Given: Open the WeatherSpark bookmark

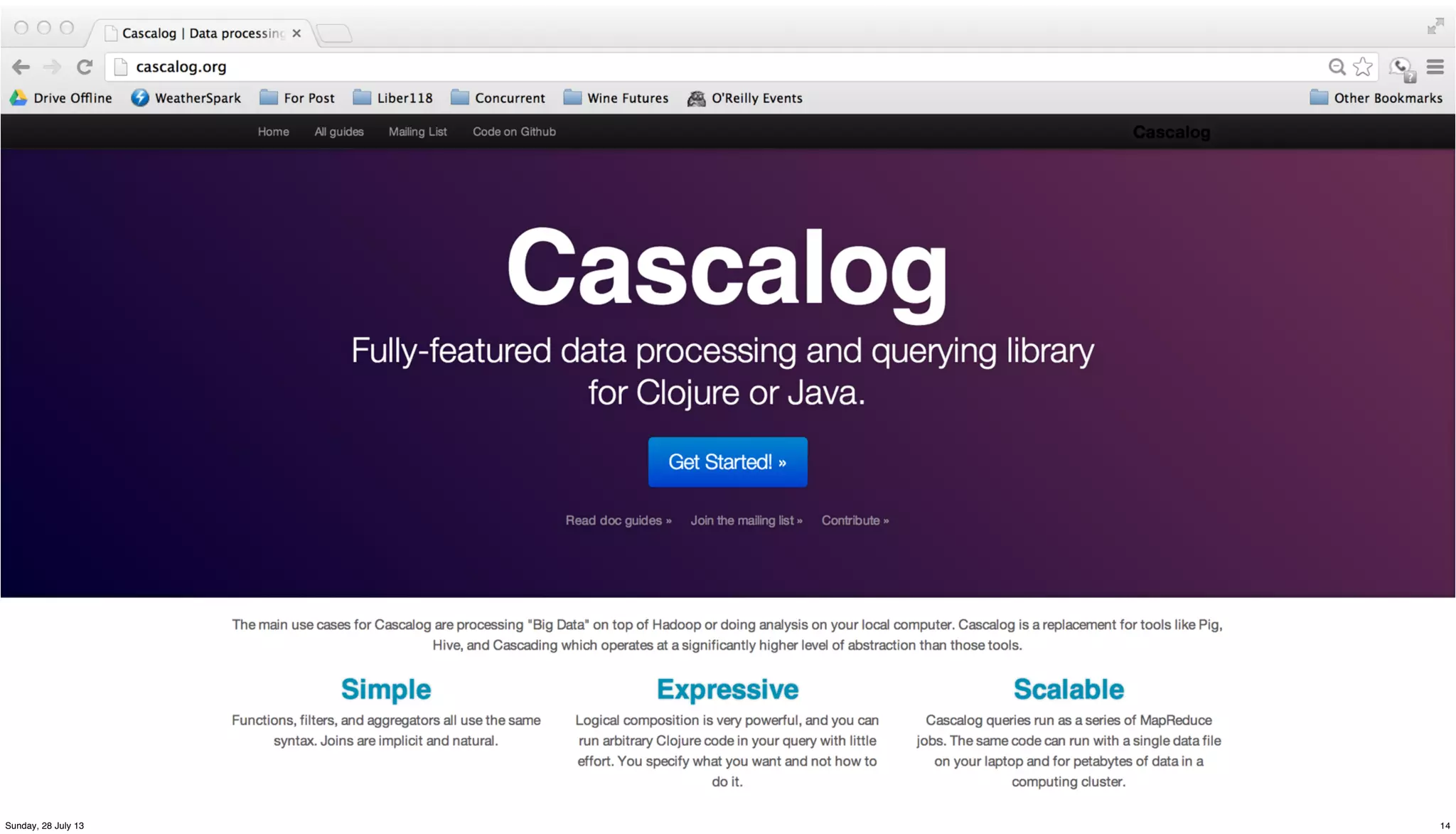Looking at the screenshot, I should 186,98.
